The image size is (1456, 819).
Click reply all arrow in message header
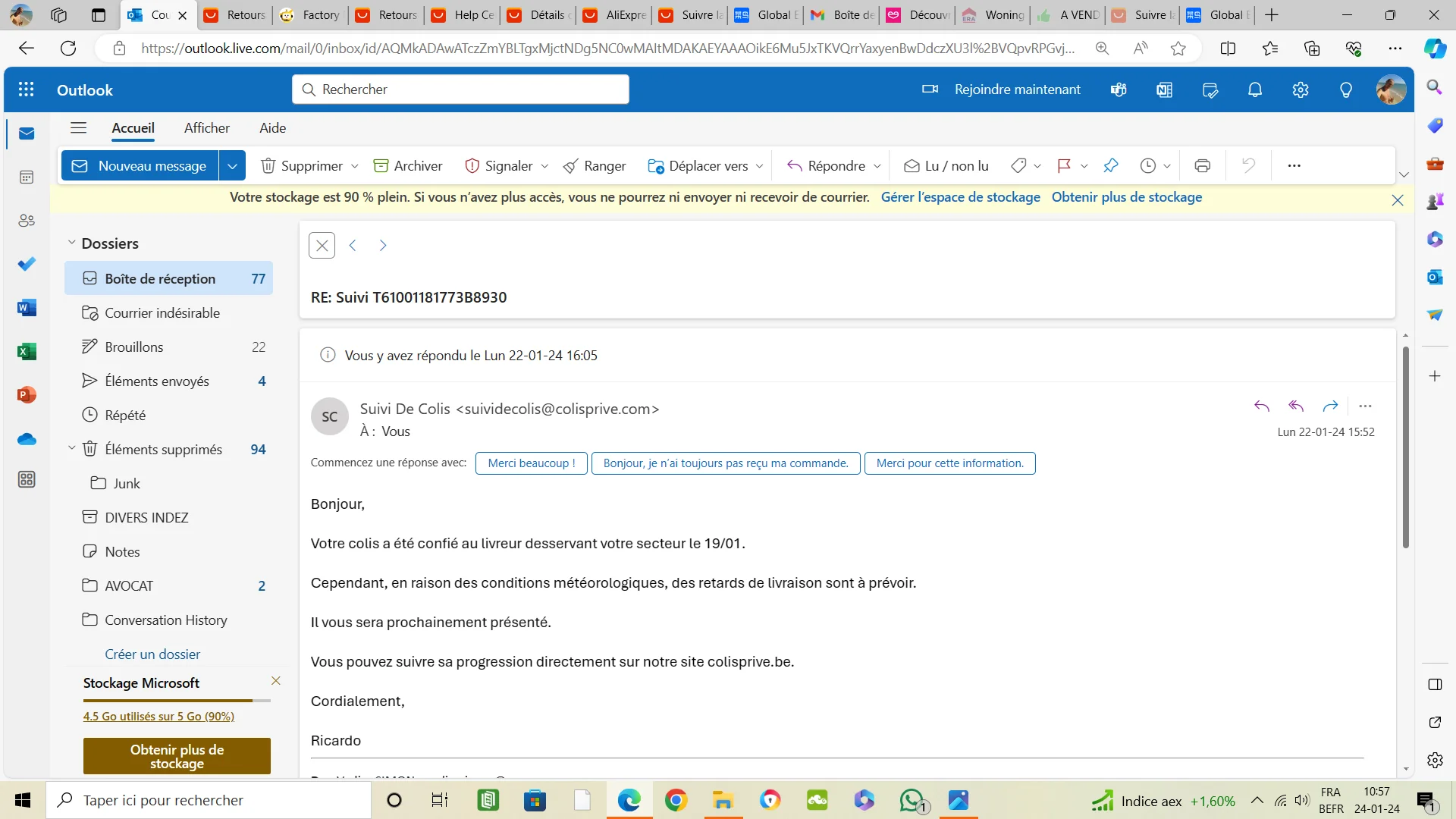[1296, 406]
